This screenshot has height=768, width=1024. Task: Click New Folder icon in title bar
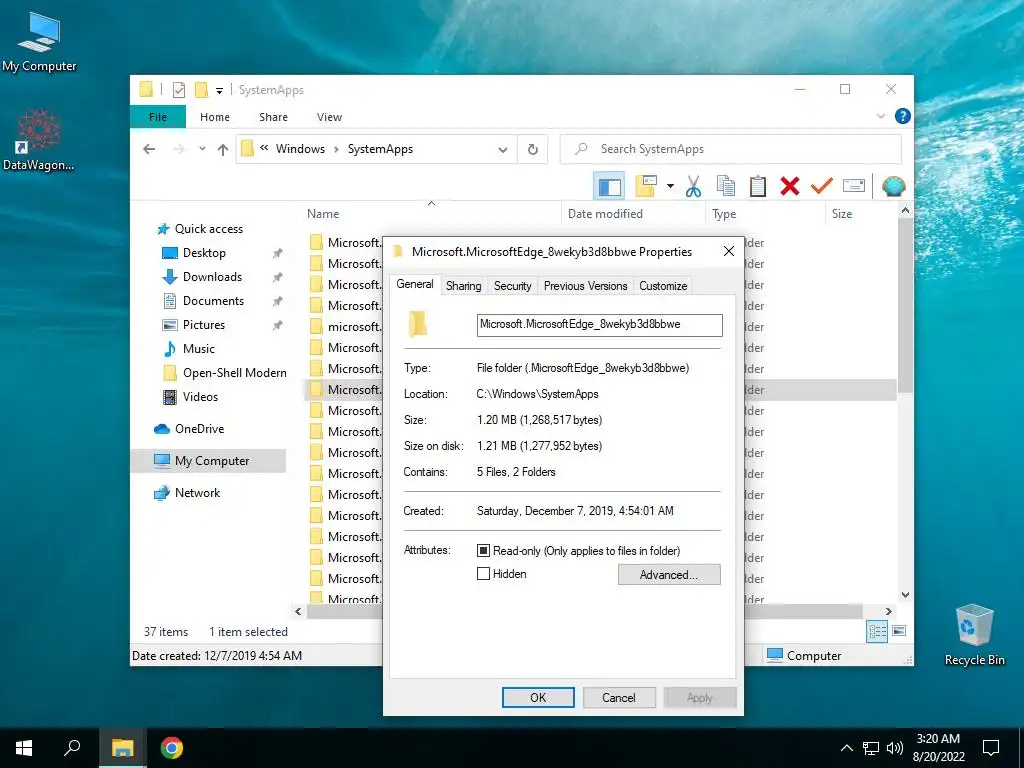(202, 90)
